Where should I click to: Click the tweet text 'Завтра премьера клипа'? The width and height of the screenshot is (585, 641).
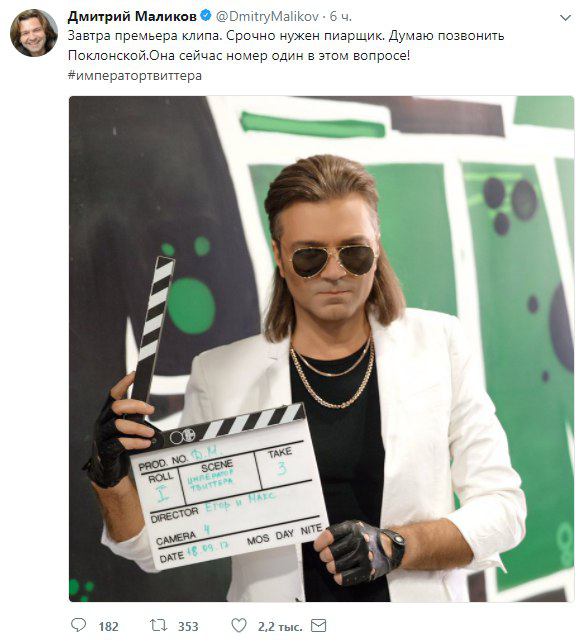point(145,36)
